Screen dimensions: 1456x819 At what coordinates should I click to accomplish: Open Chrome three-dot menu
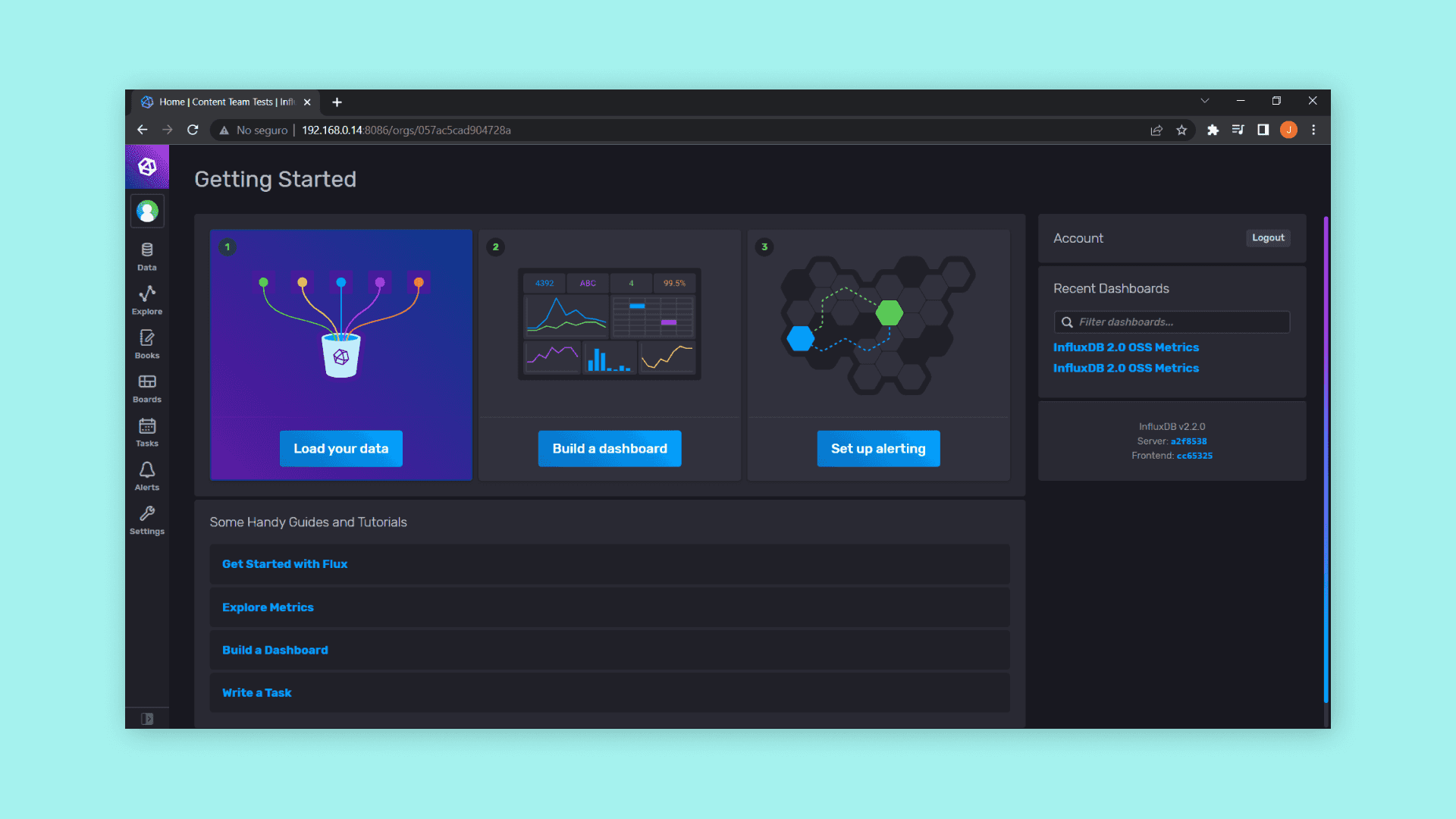1314,130
